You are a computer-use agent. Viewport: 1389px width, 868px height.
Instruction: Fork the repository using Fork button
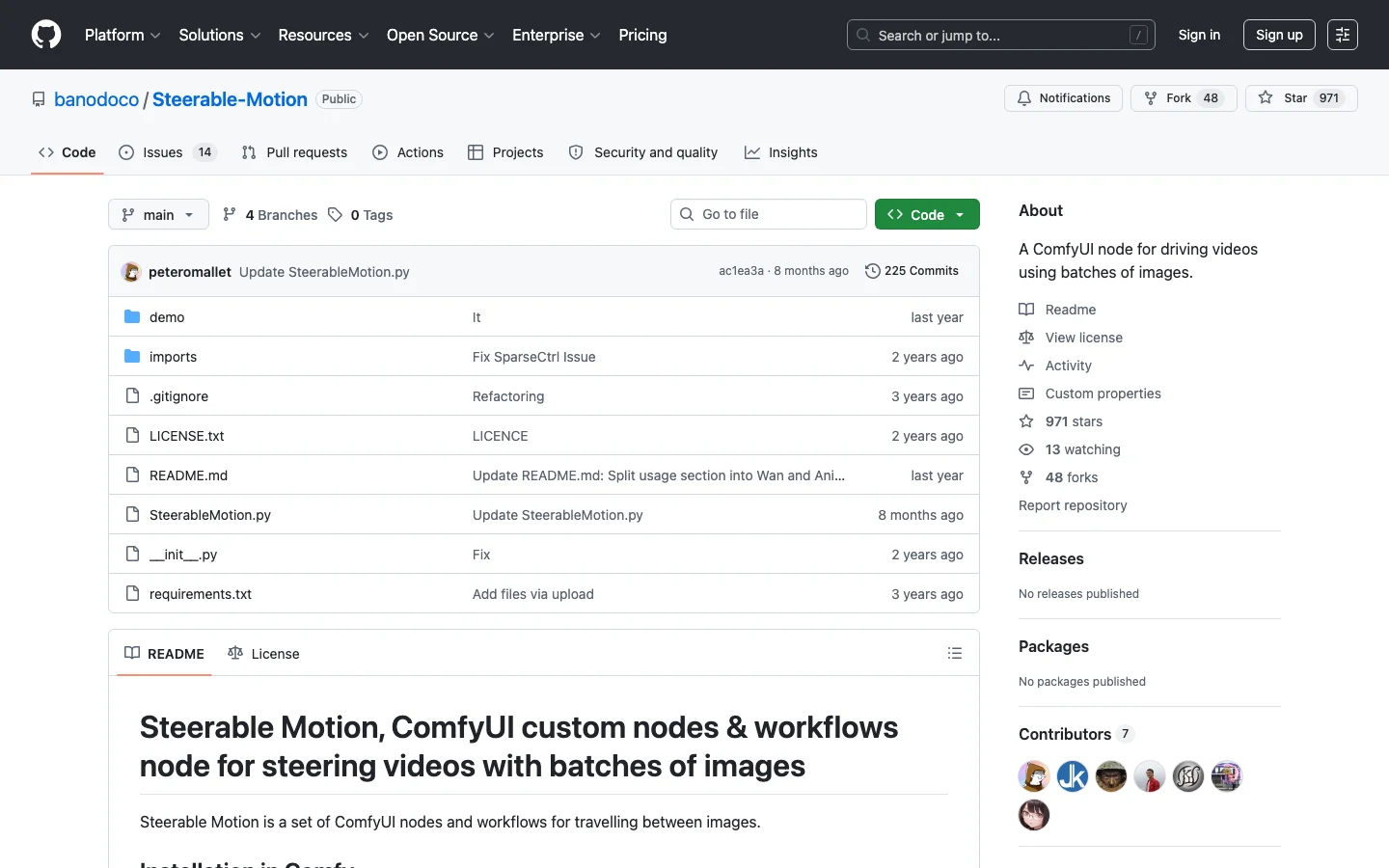(x=1184, y=98)
